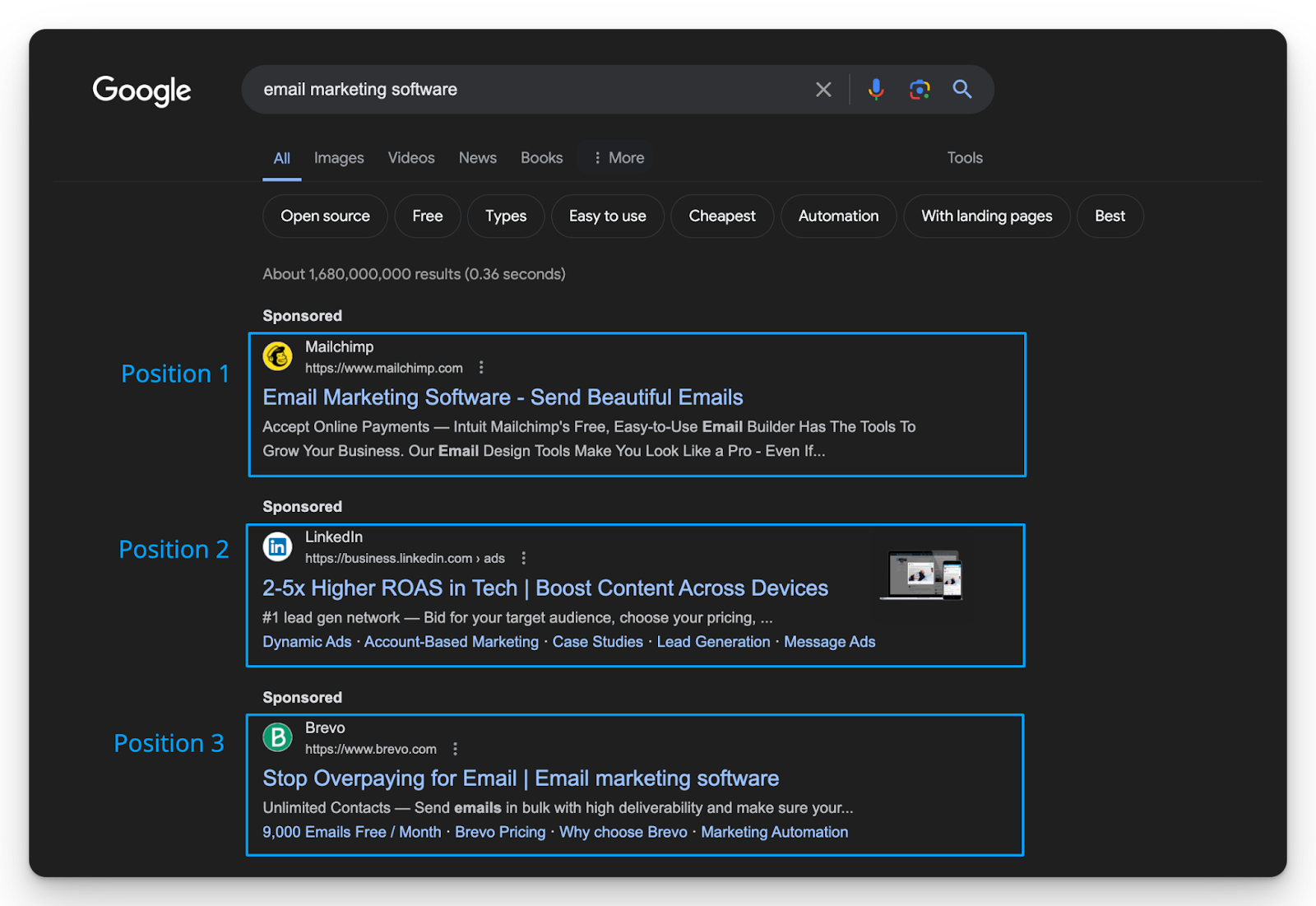Click the About 1,680,000,000 results text

(414, 274)
